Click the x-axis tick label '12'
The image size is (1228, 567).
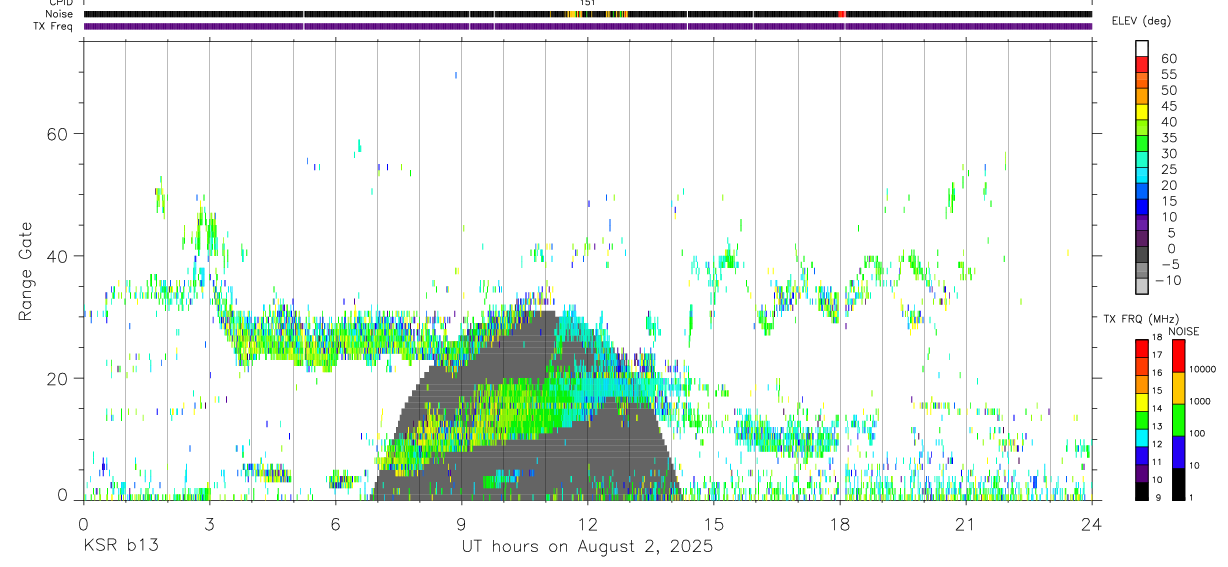[x=587, y=525]
